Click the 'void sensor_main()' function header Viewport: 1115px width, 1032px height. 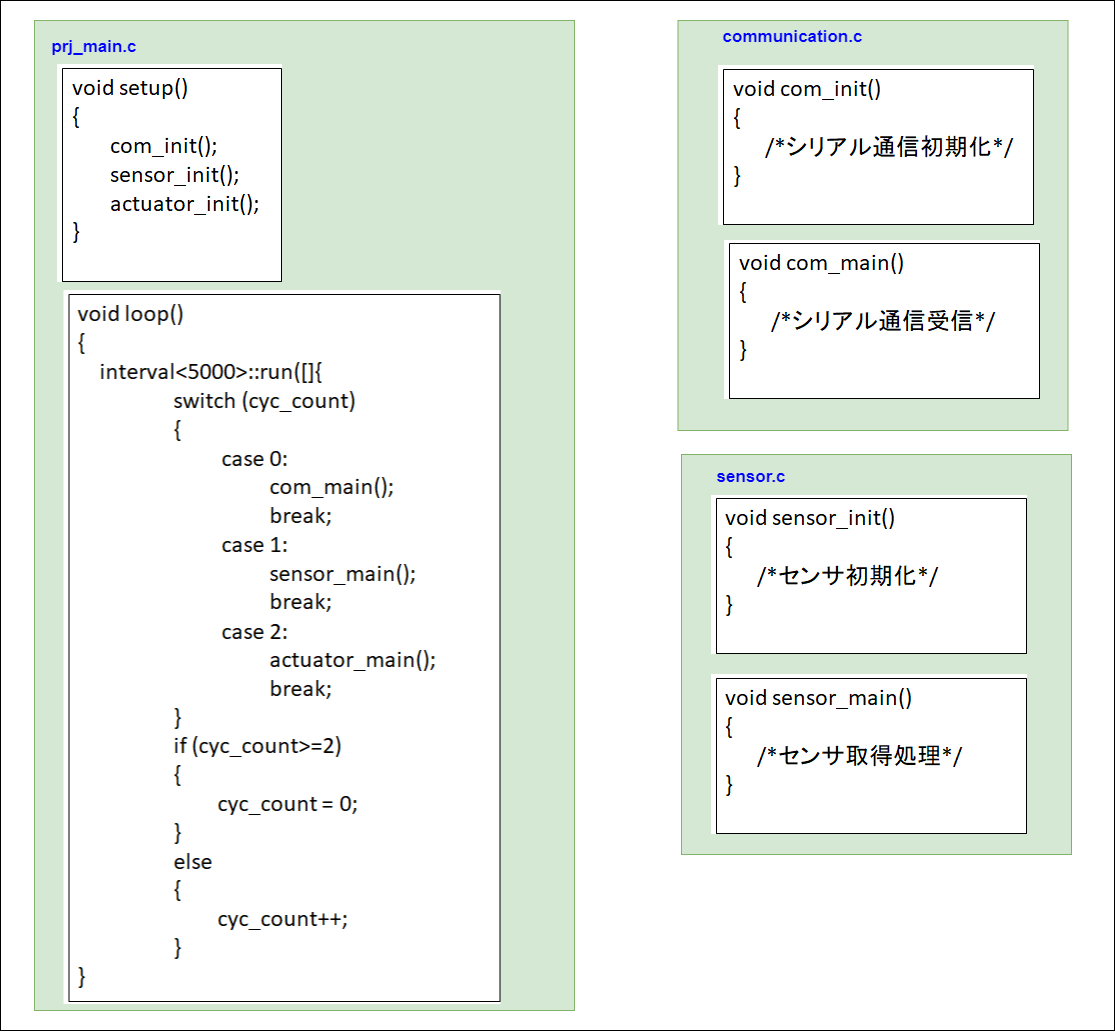click(818, 698)
